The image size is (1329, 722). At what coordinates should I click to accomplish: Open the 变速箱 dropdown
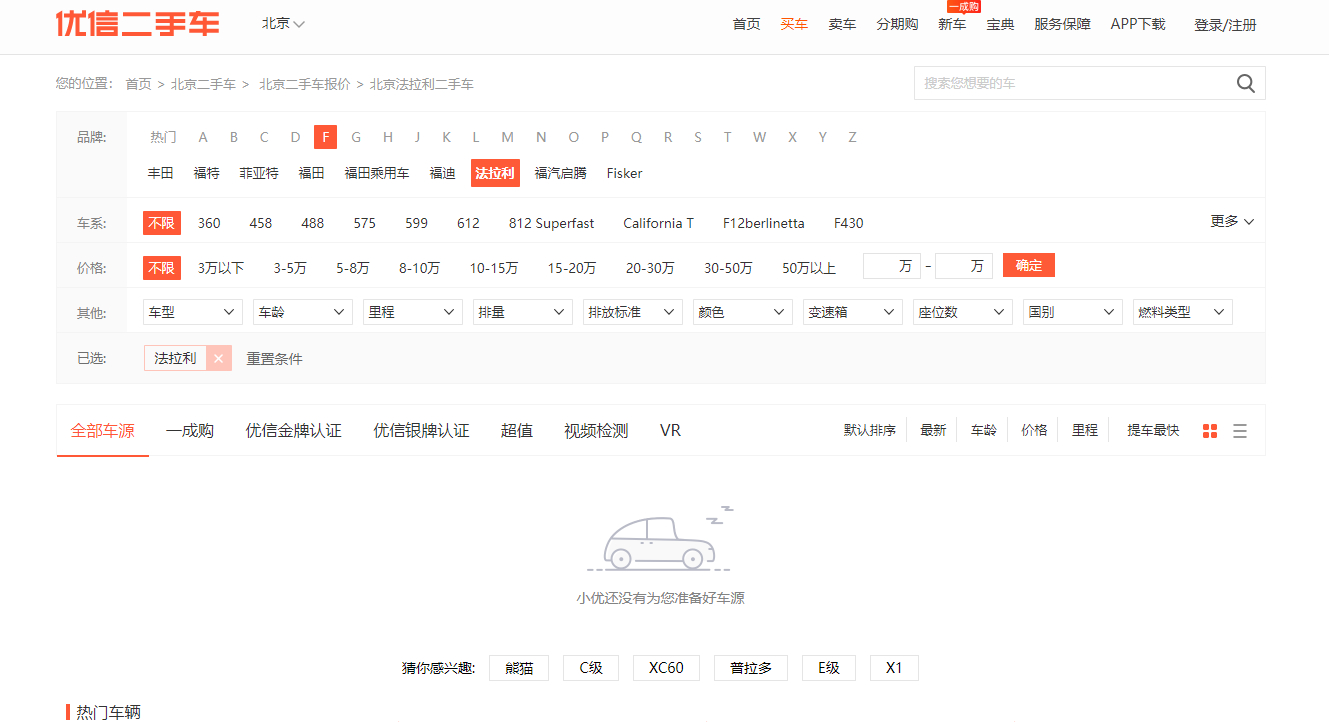853,312
